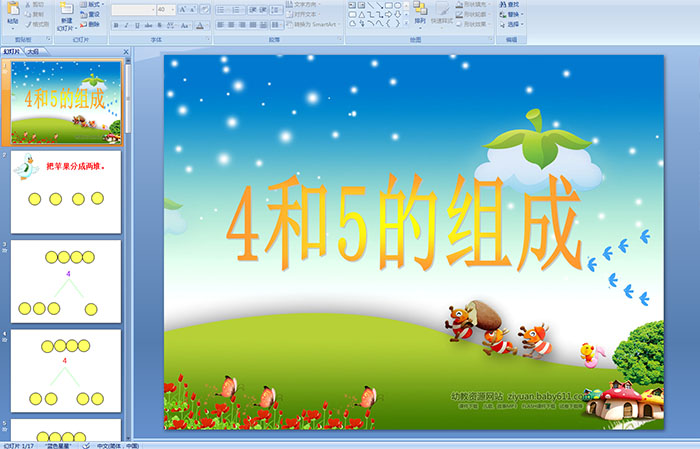
Task: Open Quick Styles (快速样式) gallery
Action: pos(442,13)
